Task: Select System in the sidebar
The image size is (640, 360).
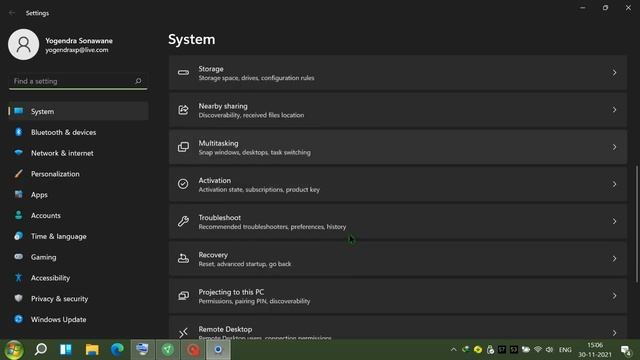Action: [78, 111]
